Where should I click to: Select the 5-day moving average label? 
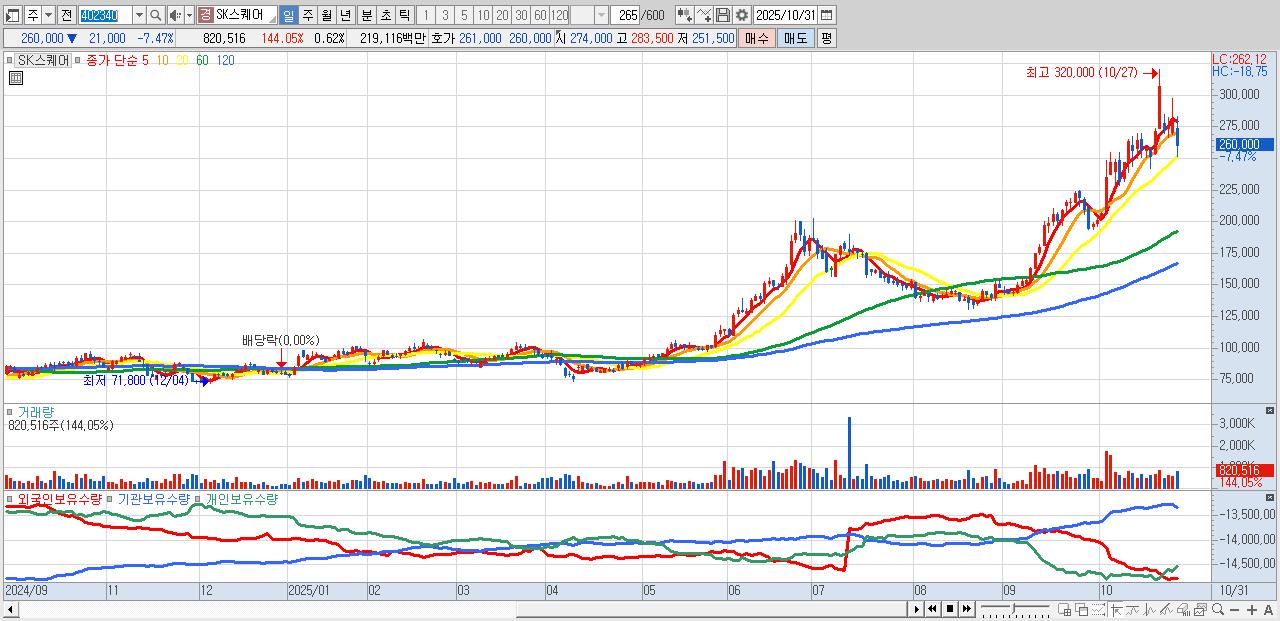[x=146, y=60]
